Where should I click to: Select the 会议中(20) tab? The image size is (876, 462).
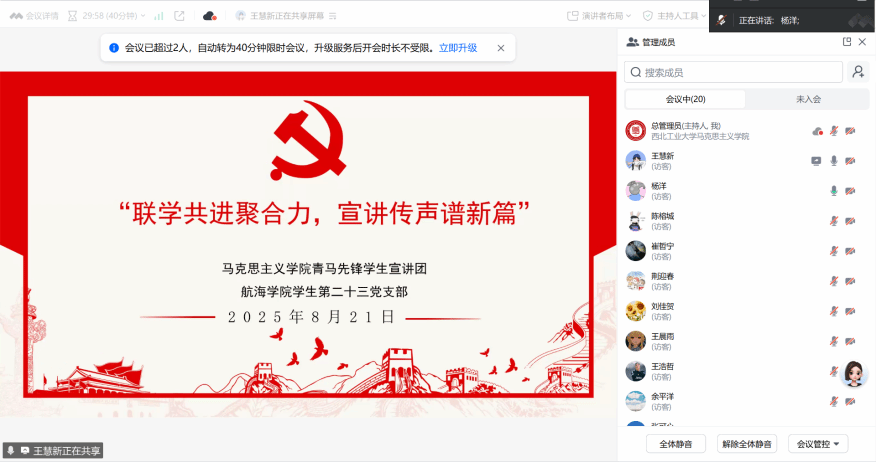(685, 99)
